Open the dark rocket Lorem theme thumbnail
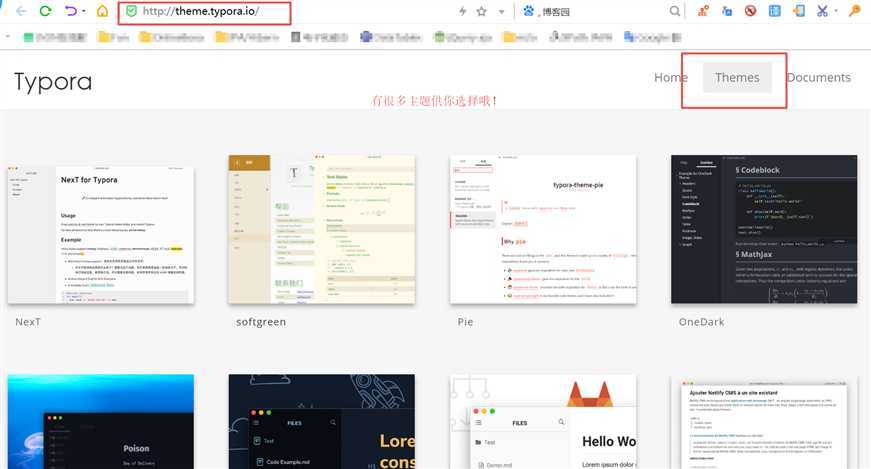Image resolution: width=871 pixels, height=469 pixels. point(322,422)
